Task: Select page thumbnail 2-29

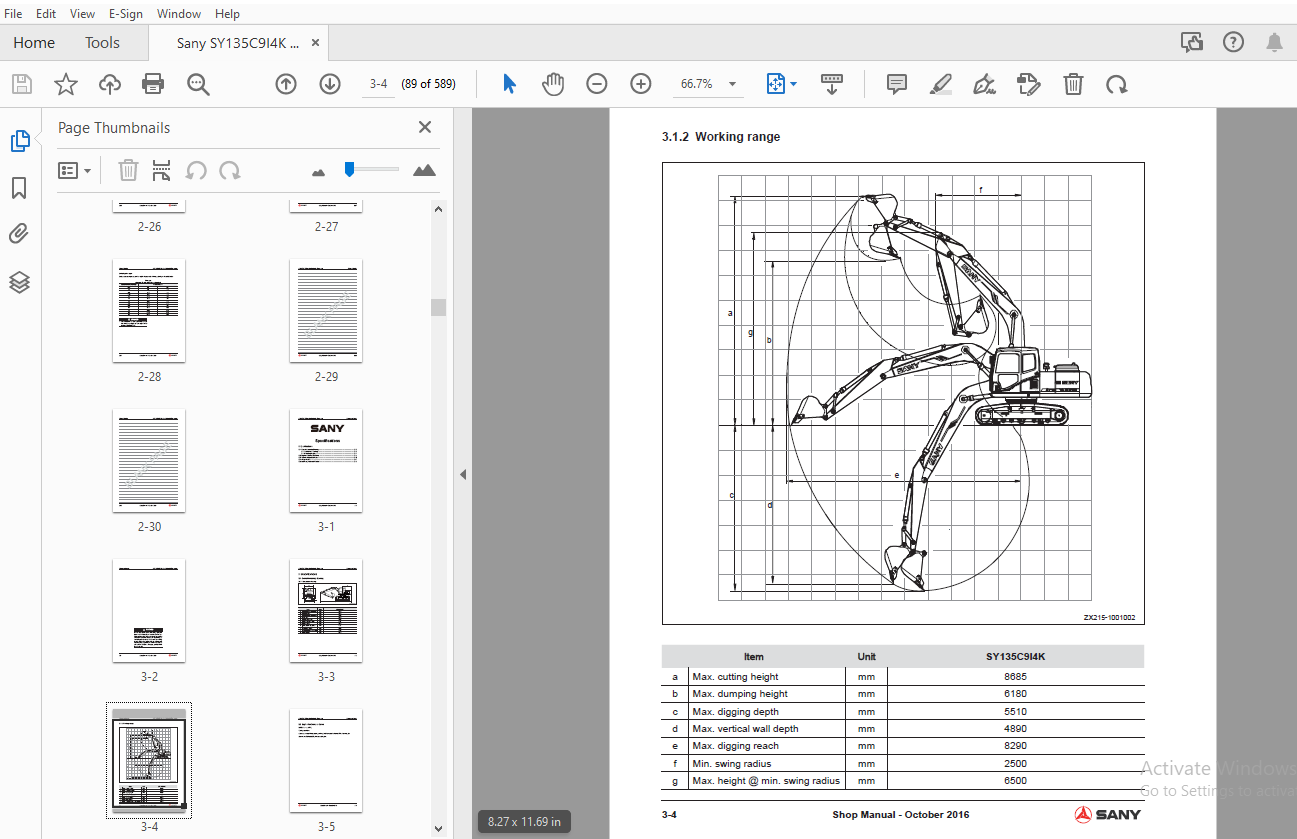Action: click(x=326, y=311)
